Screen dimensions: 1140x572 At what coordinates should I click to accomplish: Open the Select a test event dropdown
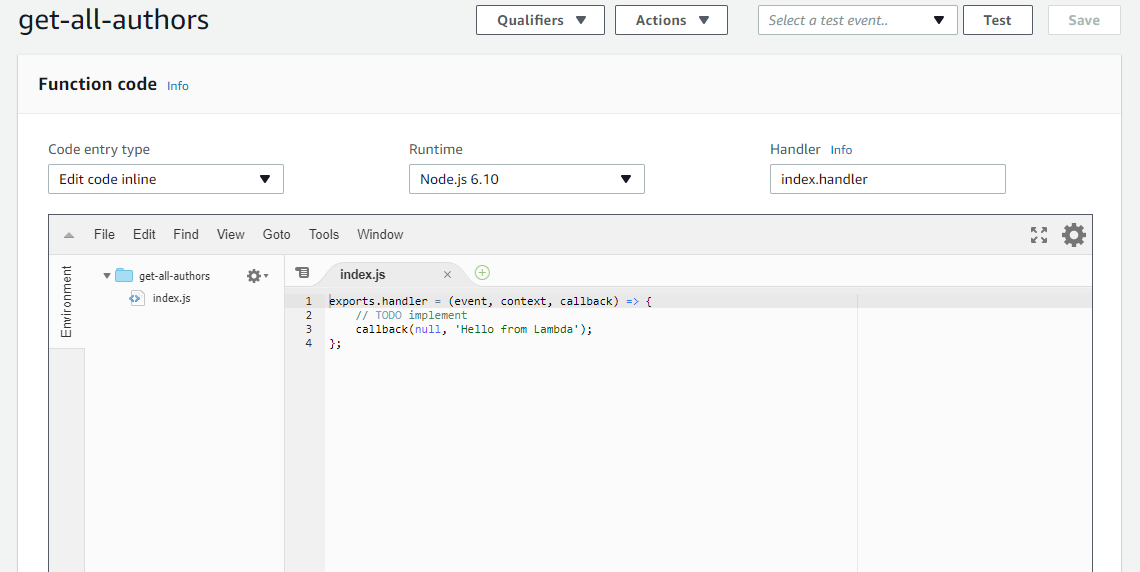click(x=857, y=20)
